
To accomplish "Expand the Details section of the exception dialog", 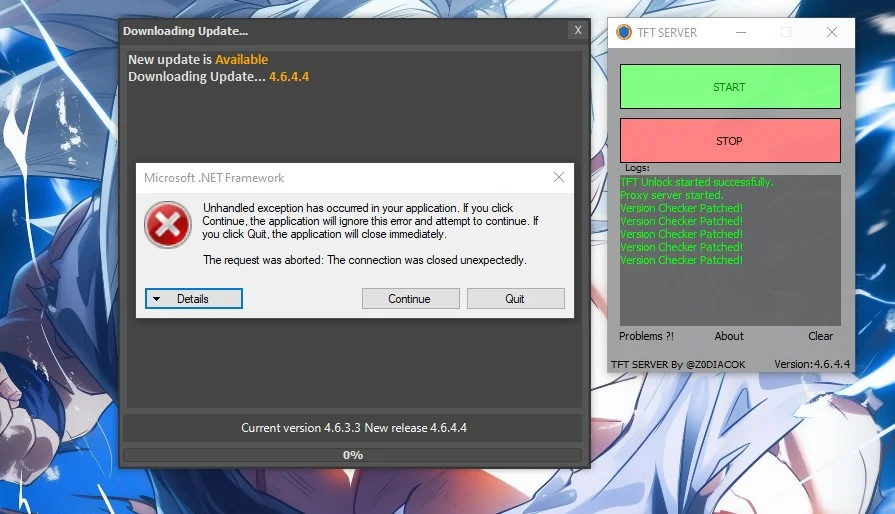I will 193,298.
